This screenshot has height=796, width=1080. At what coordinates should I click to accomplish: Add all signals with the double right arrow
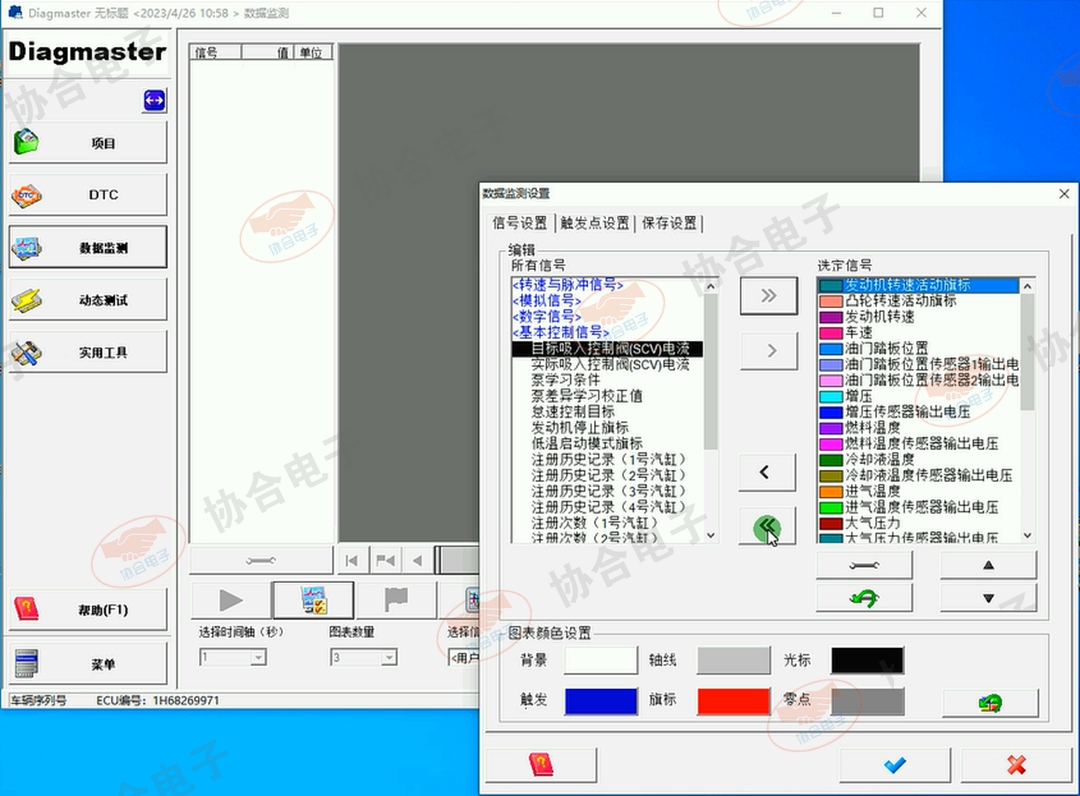point(769,296)
